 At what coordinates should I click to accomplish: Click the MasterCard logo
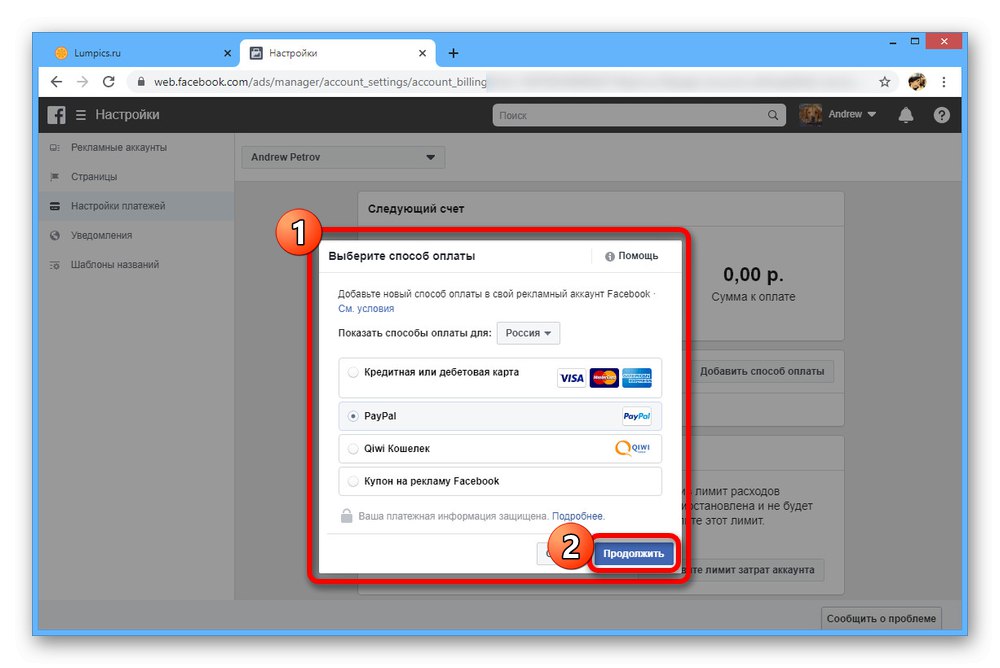604,378
